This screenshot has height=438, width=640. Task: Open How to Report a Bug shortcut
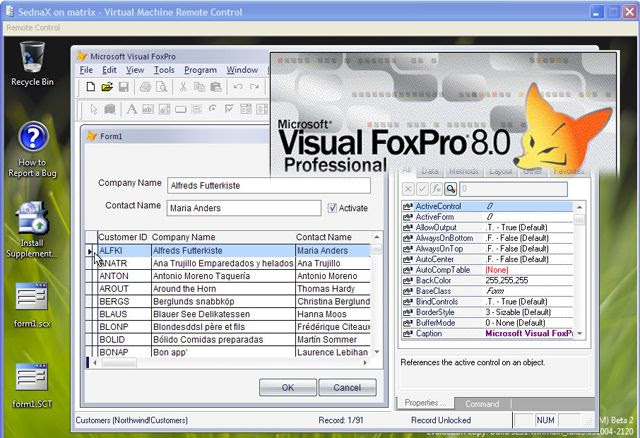(x=32, y=149)
